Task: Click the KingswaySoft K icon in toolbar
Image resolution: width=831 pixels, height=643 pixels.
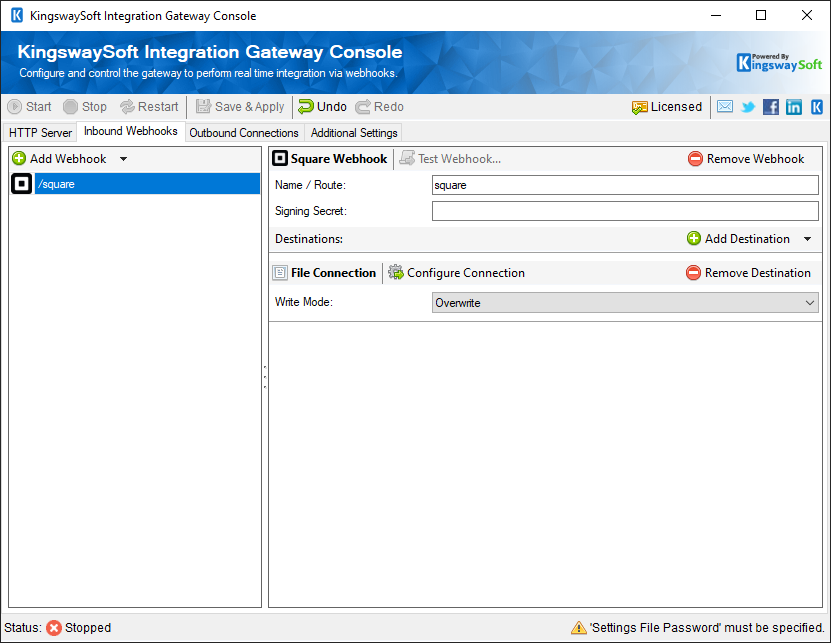Action: point(817,107)
